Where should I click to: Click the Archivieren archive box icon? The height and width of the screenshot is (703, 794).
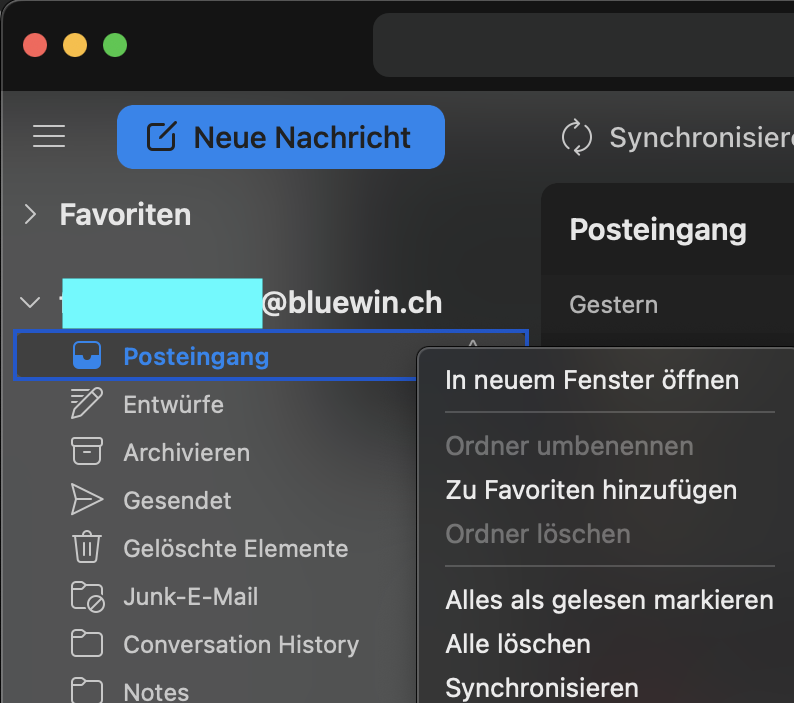pyautogui.click(x=87, y=451)
